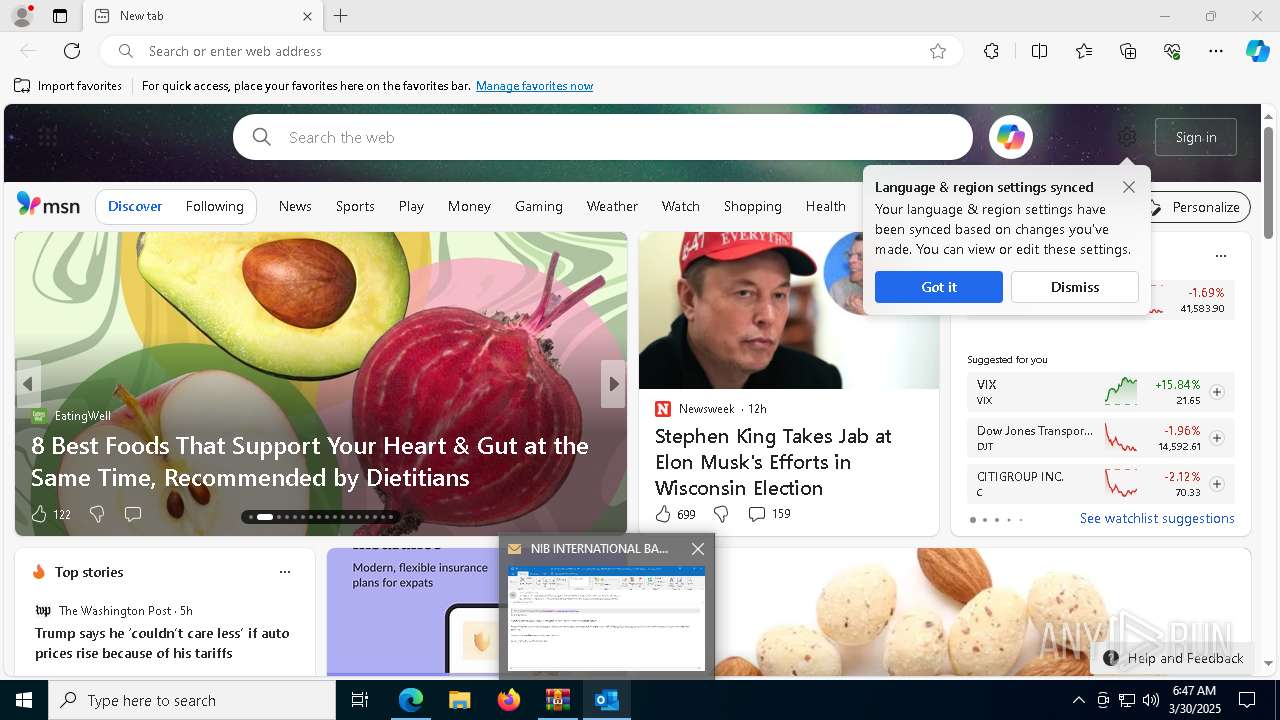Viewport: 1280px width, 720px height.
Task: Open Help and Feedback
Action: pos(1174,658)
